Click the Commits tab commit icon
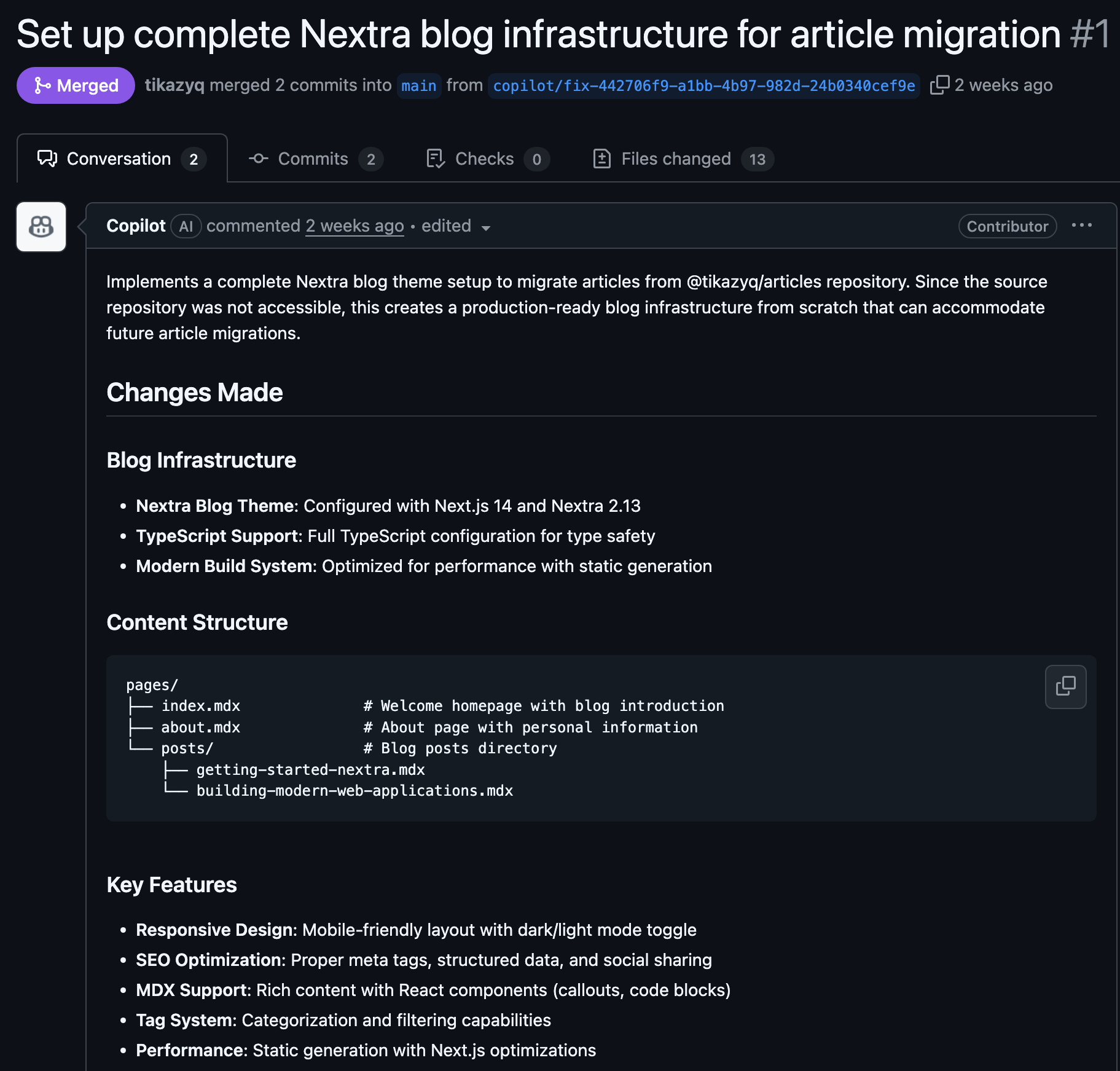The height and width of the screenshot is (1071, 1120). coord(259,159)
